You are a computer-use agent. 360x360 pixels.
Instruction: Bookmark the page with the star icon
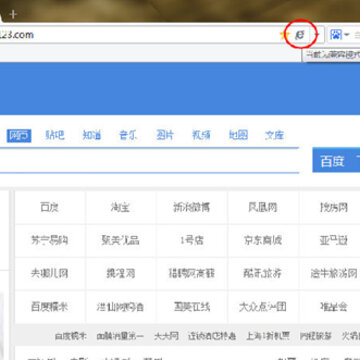pyautogui.click(x=284, y=35)
